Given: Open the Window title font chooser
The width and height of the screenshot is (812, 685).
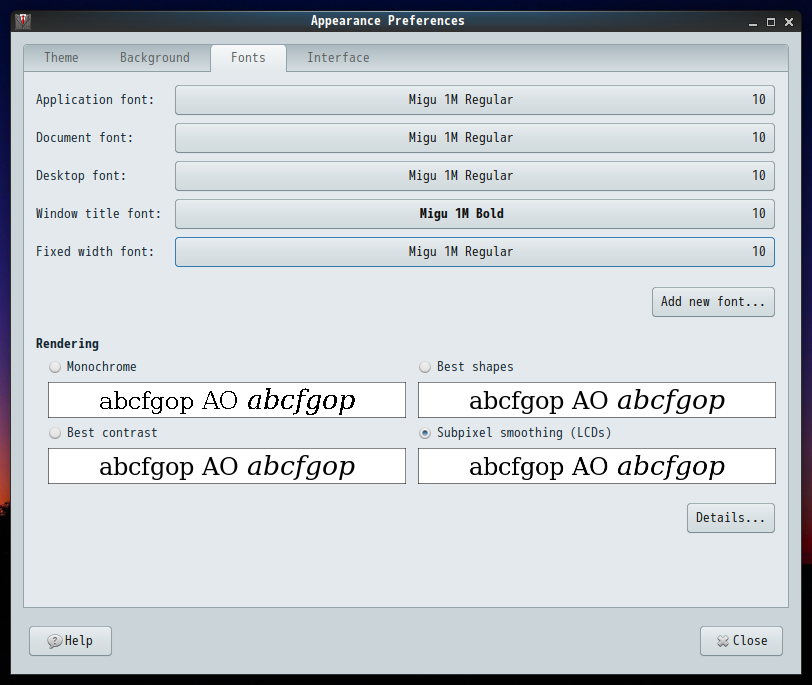Looking at the screenshot, I should tap(474, 214).
